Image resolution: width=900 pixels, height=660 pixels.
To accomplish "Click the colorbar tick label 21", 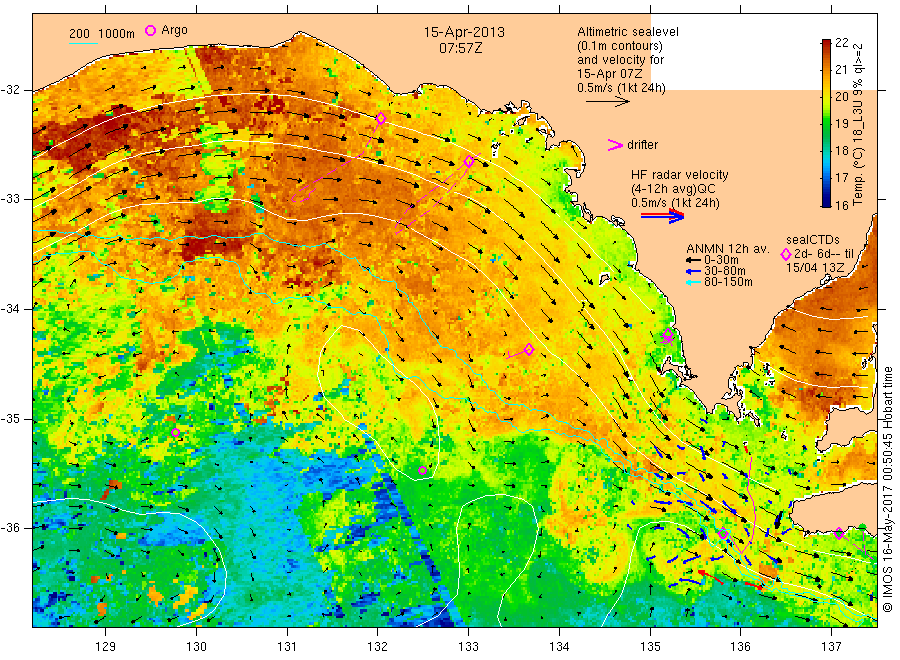I will [841, 69].
